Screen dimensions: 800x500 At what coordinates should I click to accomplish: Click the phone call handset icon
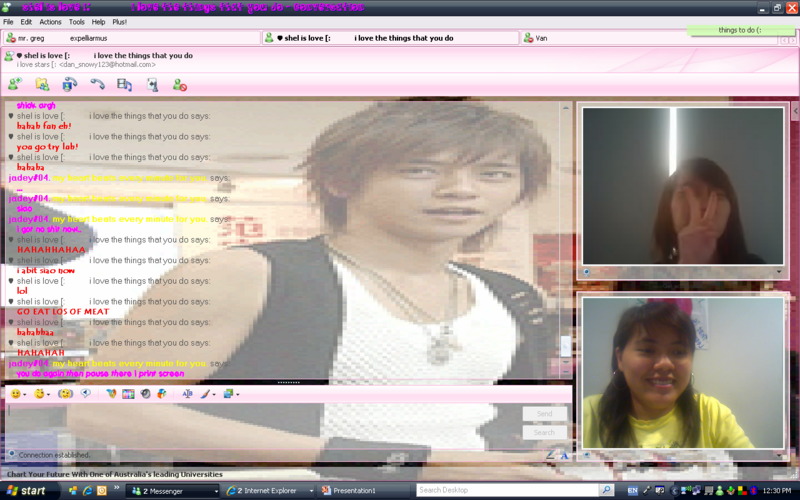click(97, 85)
